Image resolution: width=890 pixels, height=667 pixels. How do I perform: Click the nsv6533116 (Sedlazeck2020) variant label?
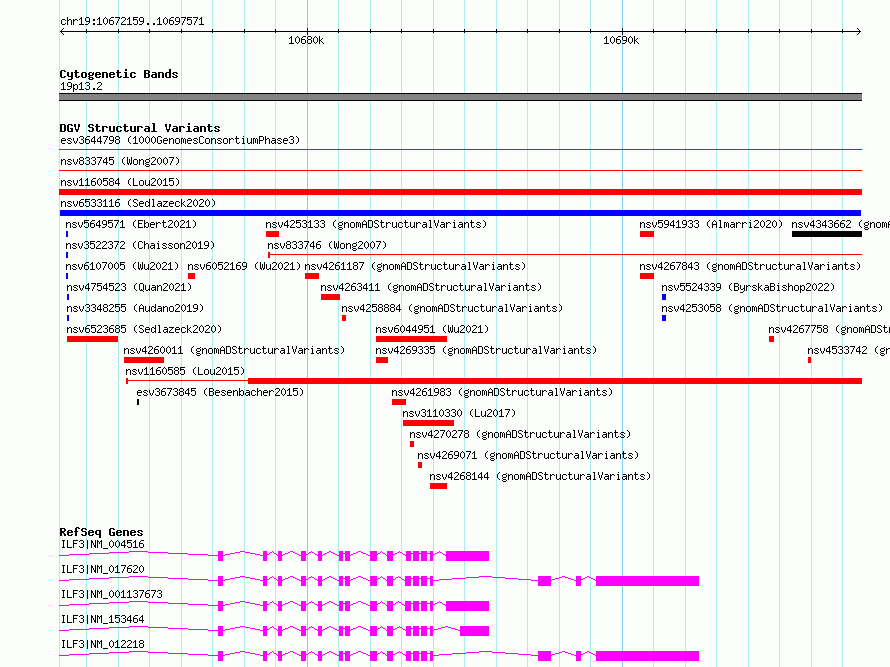[x=138, y=203]
